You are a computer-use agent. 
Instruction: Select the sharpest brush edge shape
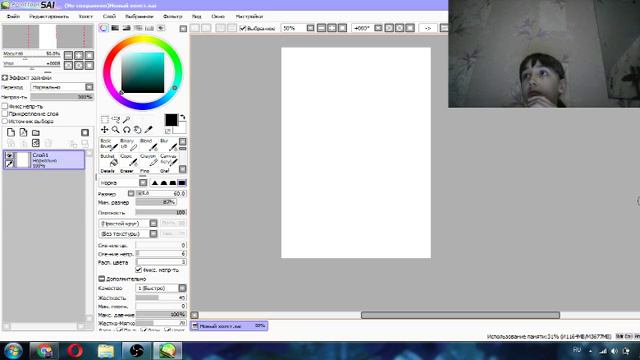(155, 183)
